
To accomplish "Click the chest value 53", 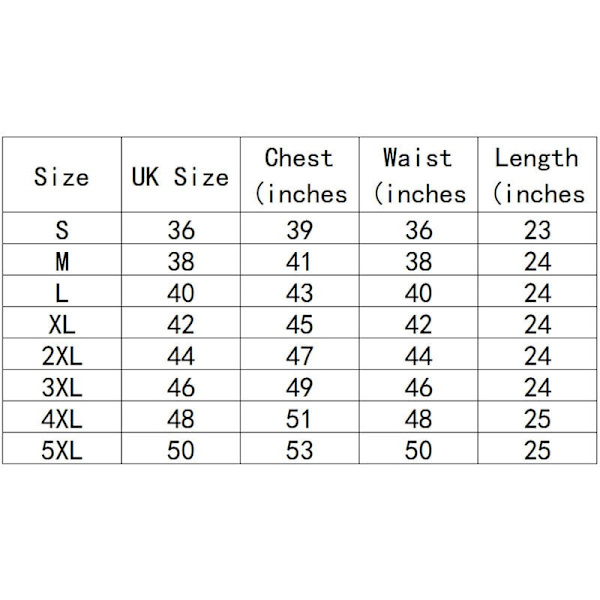I will tap(299, 450).
